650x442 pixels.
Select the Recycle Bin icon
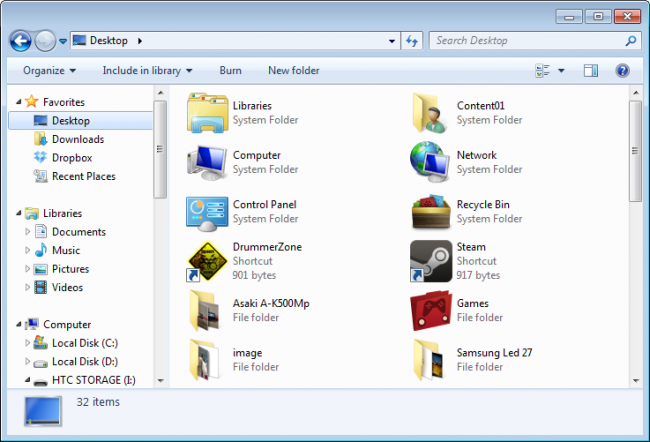click(x=431, y=211)
